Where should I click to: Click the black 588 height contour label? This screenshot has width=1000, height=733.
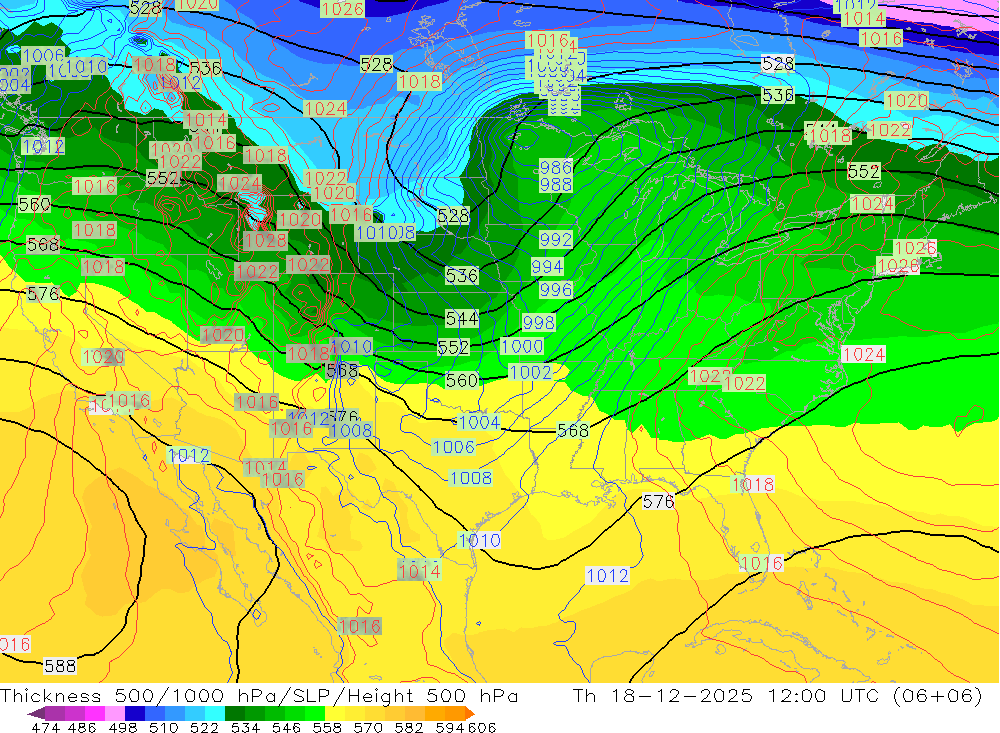click(60, 666)
